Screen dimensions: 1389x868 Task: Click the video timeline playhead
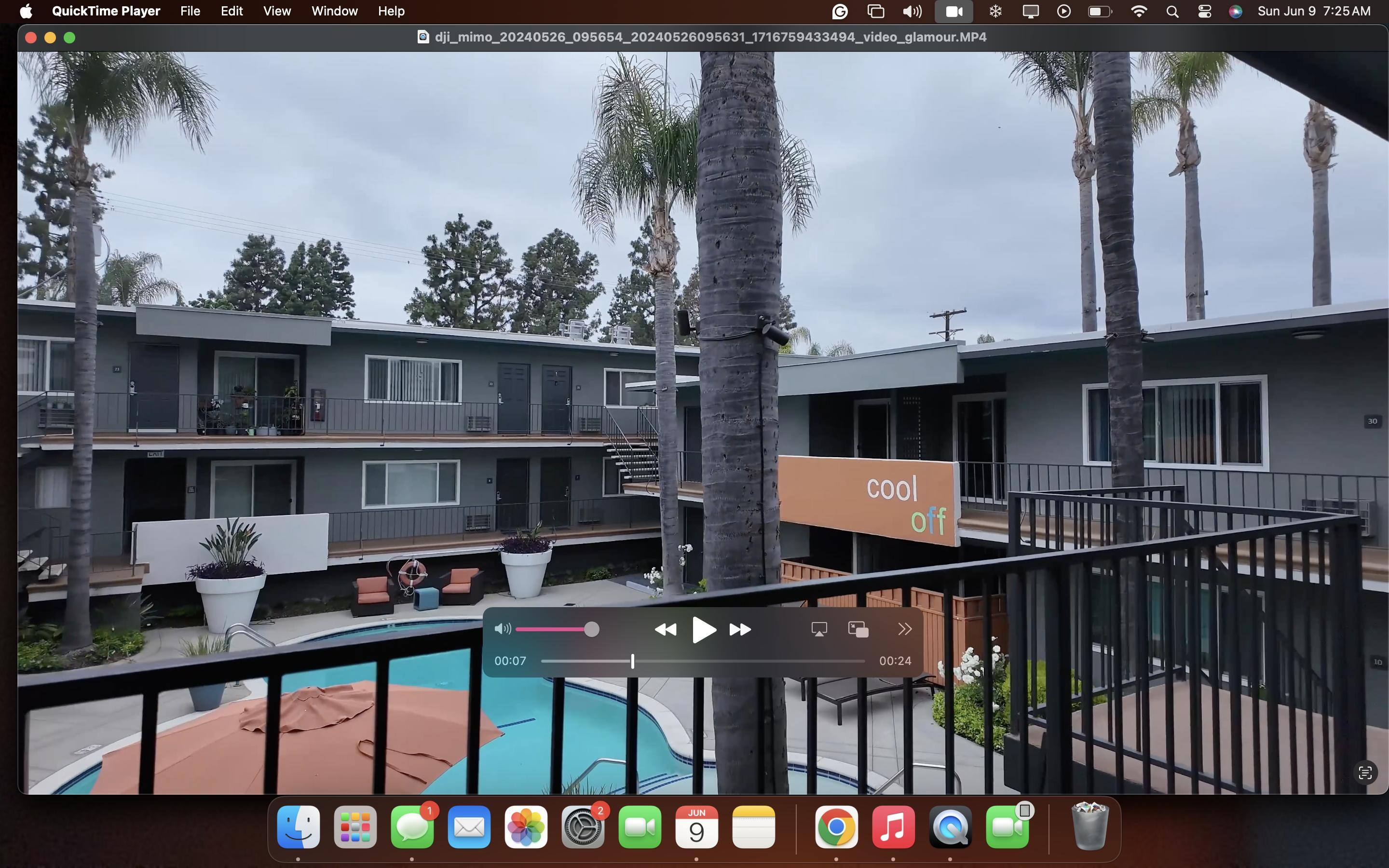(632, 661)
